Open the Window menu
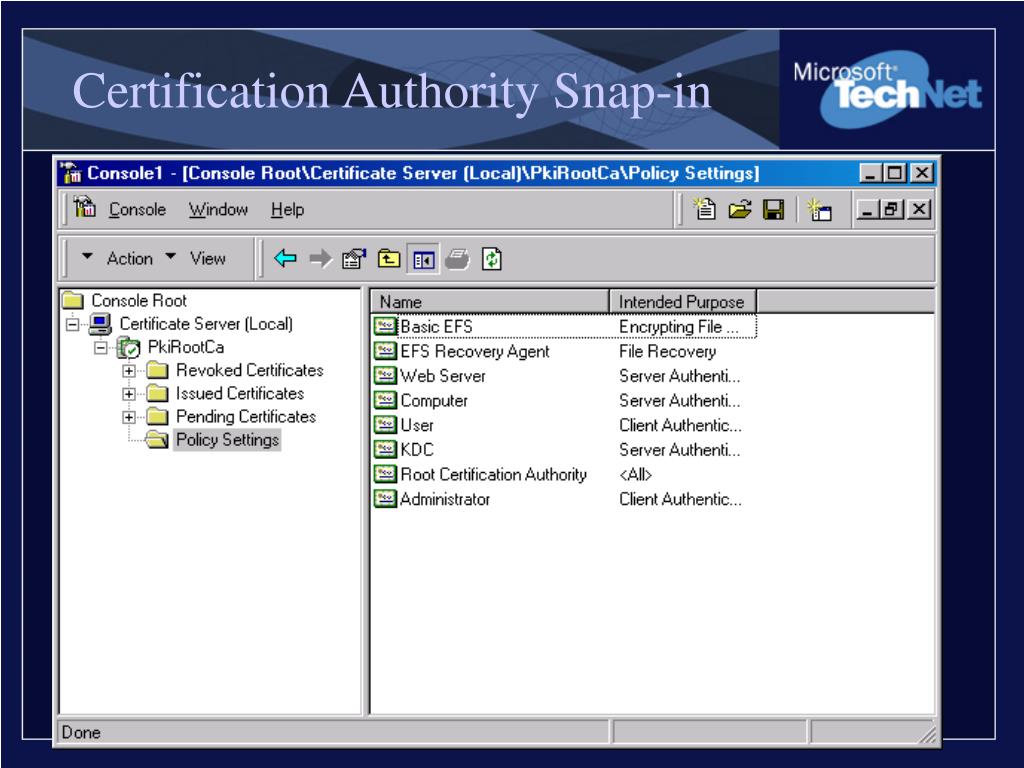1024x768 pixels. pos(218,210)
